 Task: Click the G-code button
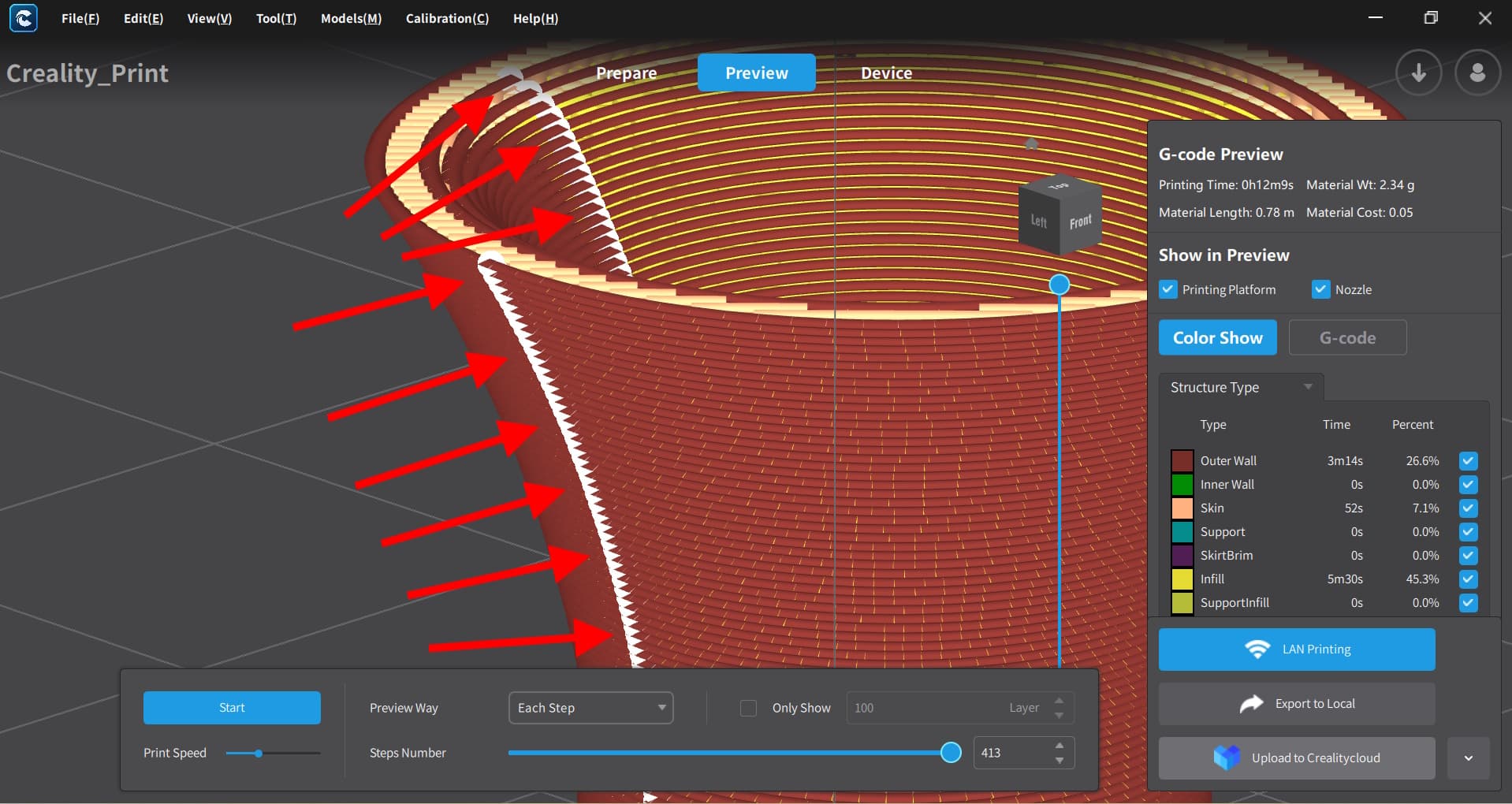1346,337
